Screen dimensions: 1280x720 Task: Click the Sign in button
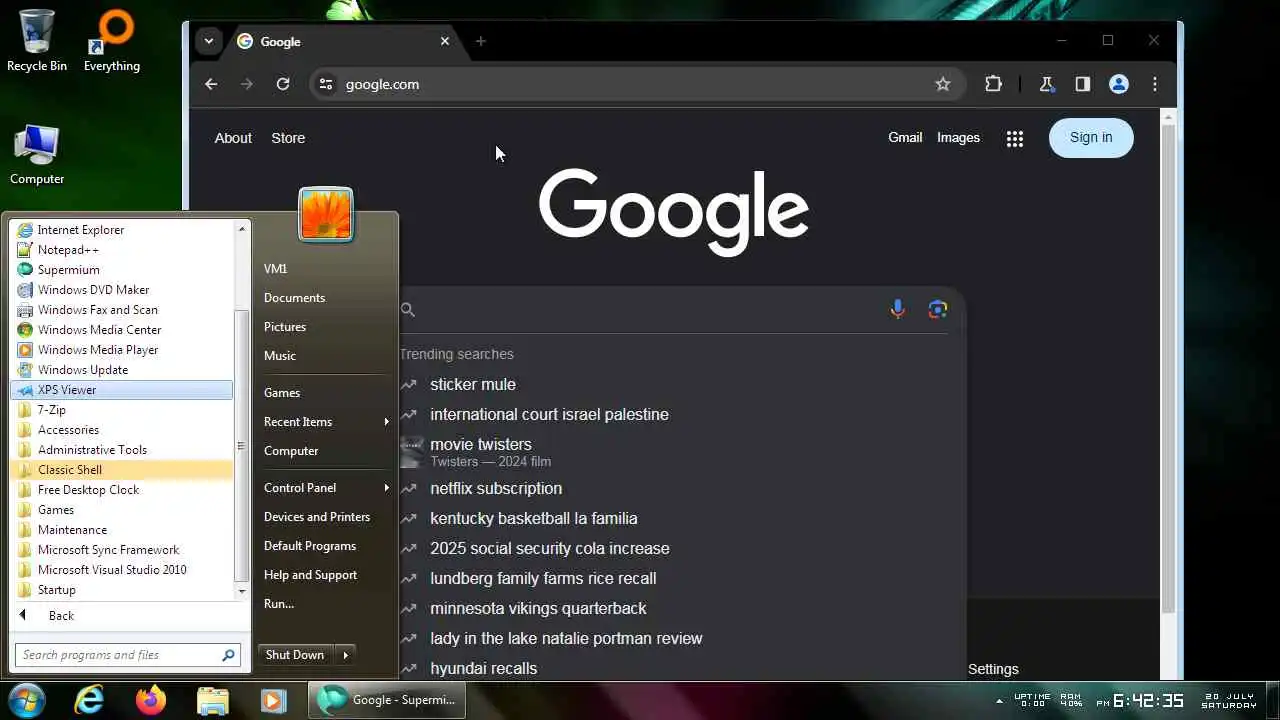point(1091,138)
